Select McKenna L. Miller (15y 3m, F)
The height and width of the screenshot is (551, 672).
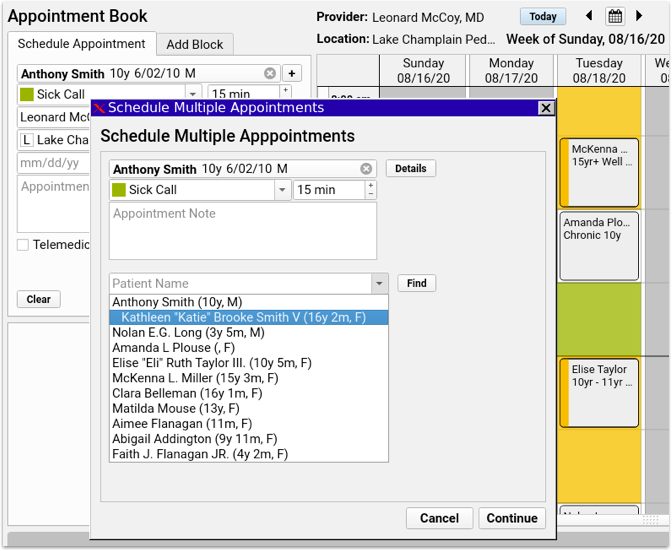249,378
